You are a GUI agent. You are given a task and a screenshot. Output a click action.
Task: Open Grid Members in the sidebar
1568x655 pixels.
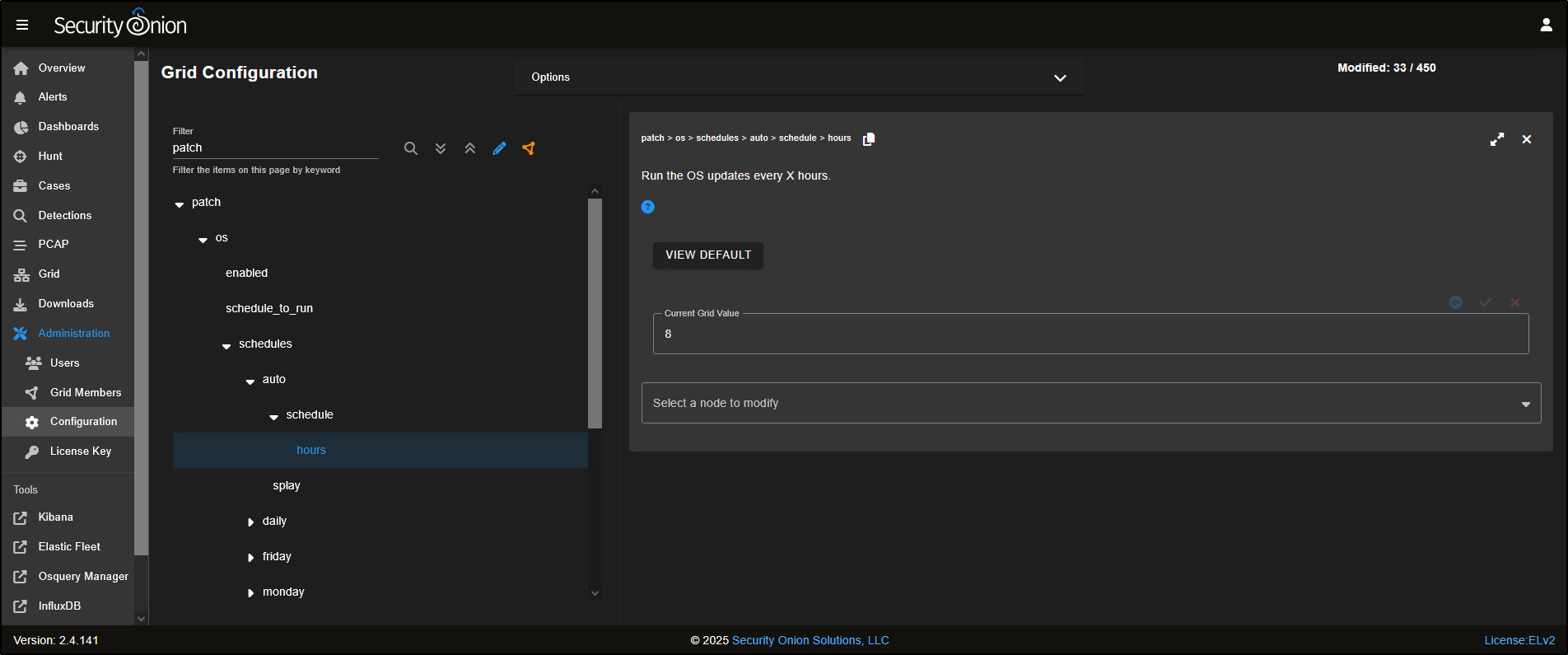[85, 392]
